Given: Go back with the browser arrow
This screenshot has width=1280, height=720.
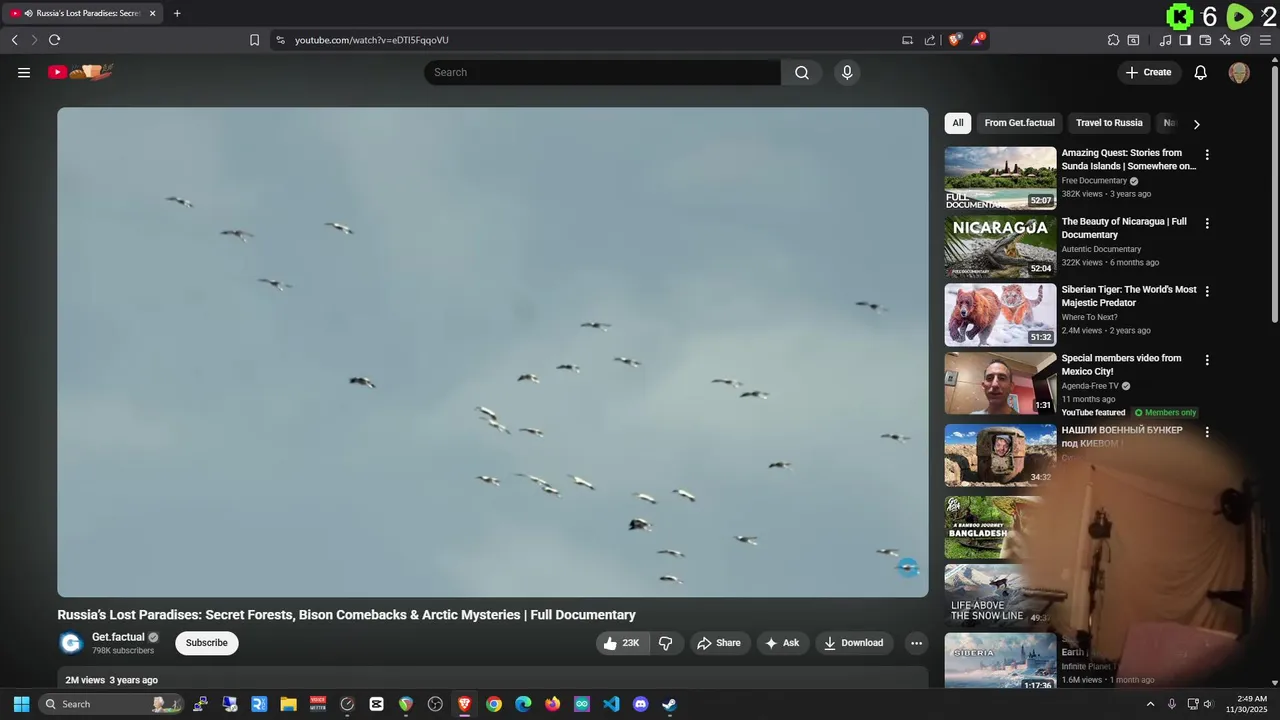Looking at the screenshot, I should click(x=14, y=40).
